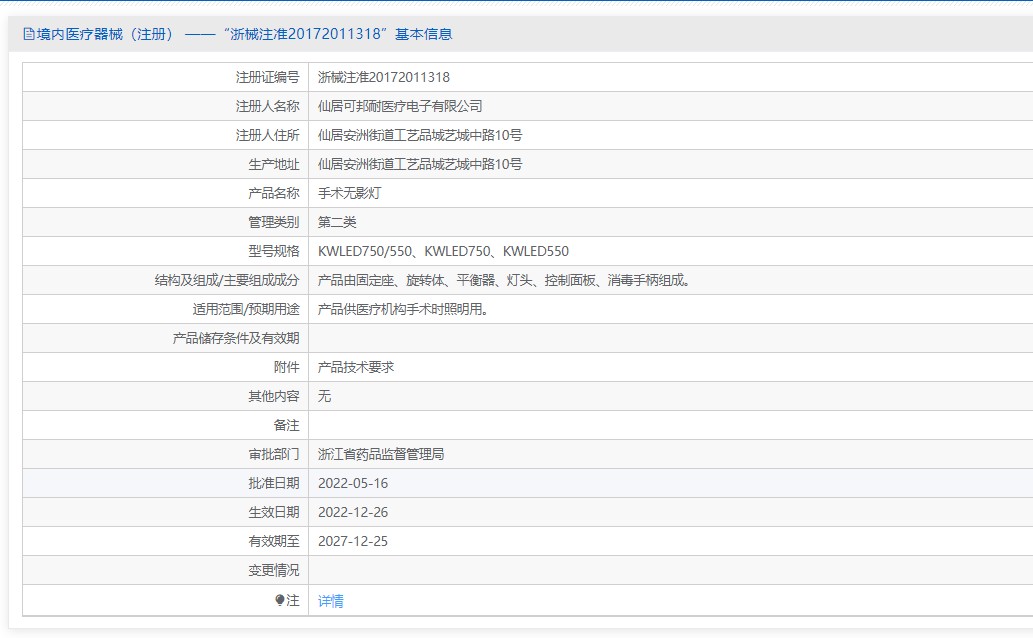The height and width of the screenshot is (638, 1033).
Task: Click the 批准日期 label
Action: (273, 483)
